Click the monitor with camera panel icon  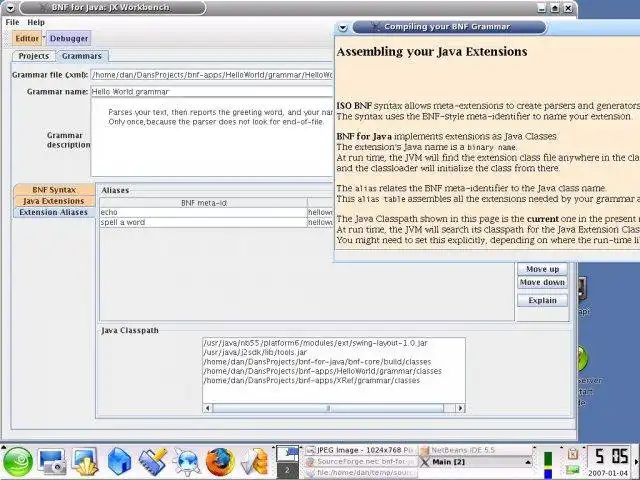51,462
